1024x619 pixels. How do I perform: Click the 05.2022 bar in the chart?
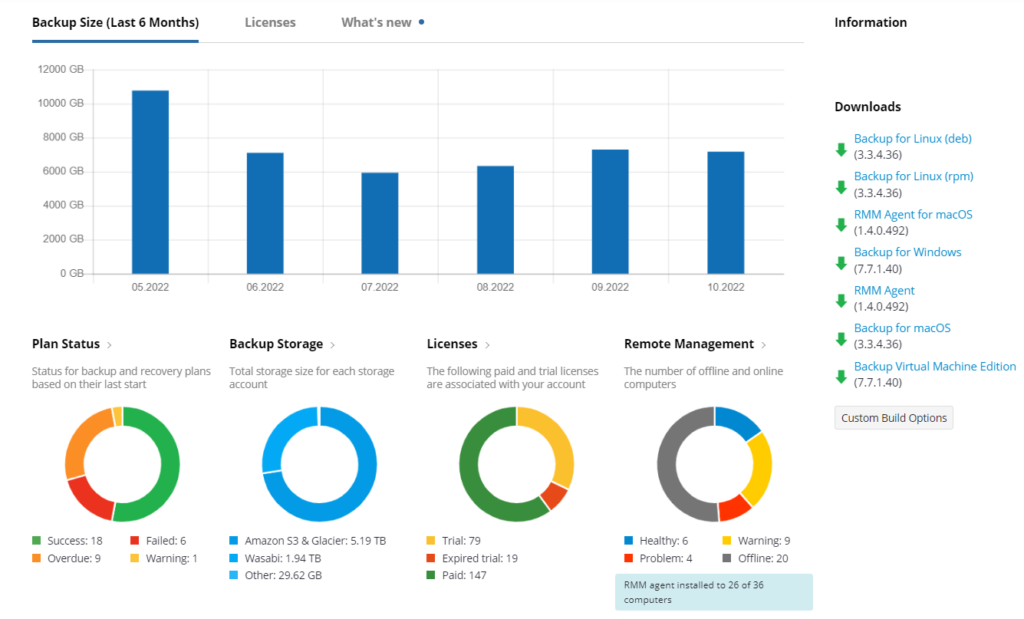149,180
